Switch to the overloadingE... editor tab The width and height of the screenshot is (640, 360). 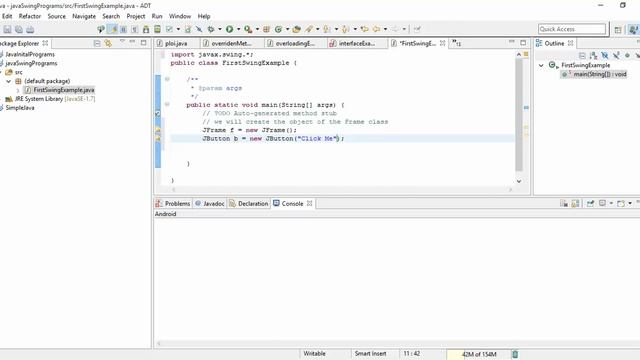[295, 43]
